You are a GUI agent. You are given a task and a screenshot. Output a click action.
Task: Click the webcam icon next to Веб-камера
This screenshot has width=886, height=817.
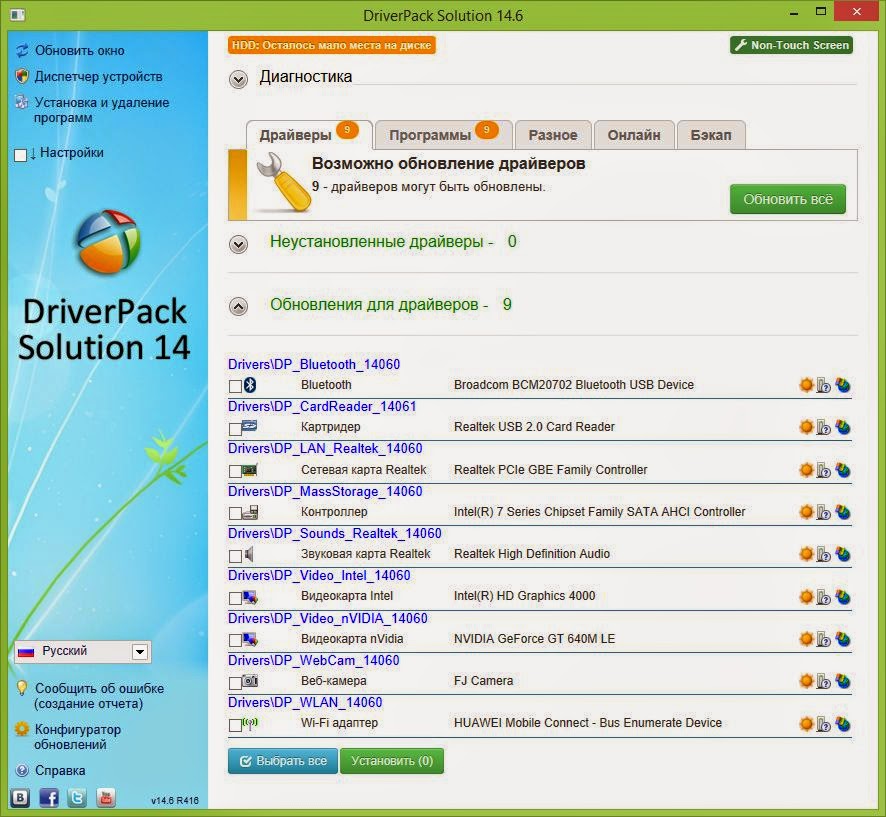point(250,681)
